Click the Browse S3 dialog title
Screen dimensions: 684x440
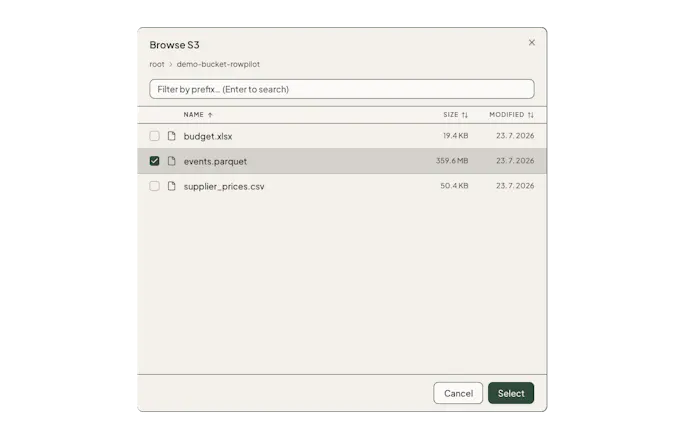[174, 45]
